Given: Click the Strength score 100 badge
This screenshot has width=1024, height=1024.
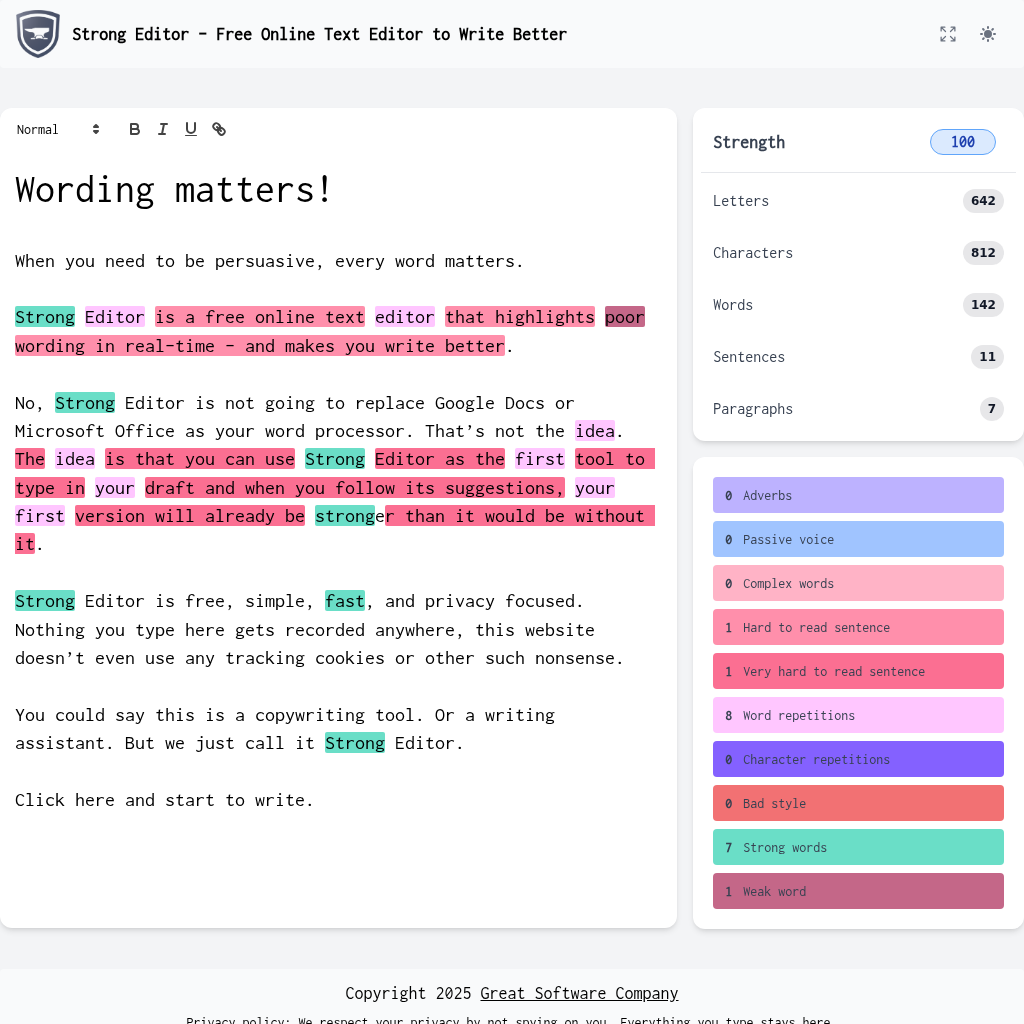Looking at the screenshot, I should [962, 142].
